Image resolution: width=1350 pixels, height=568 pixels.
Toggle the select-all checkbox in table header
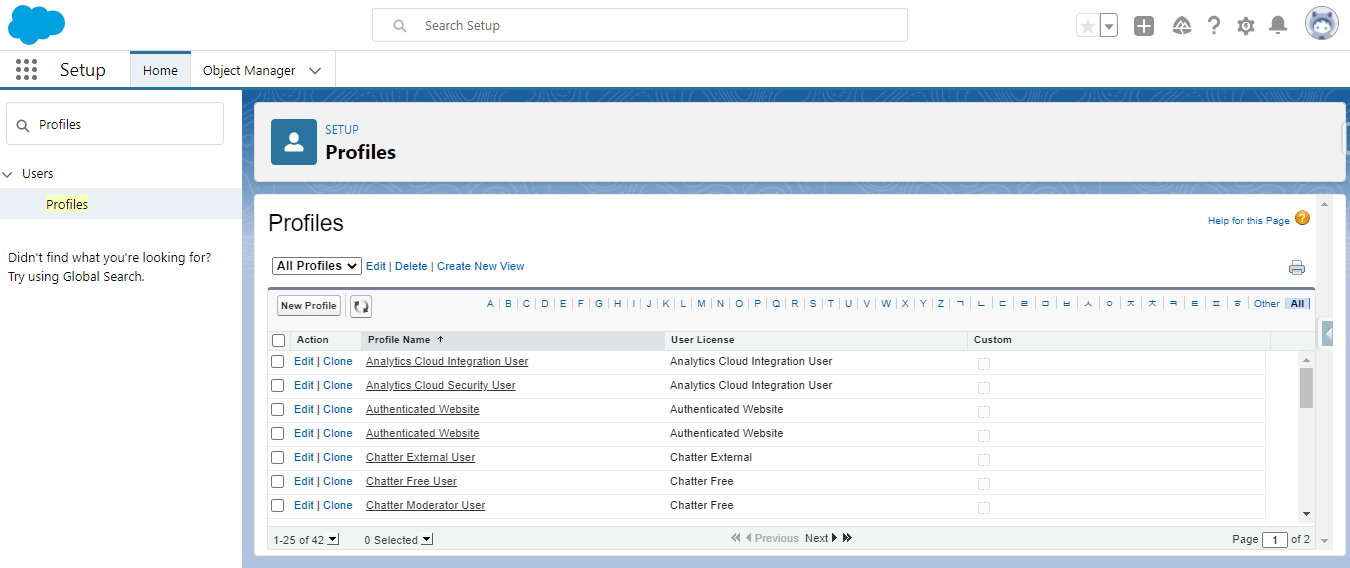pyautogui.click(x=279, y=340)
